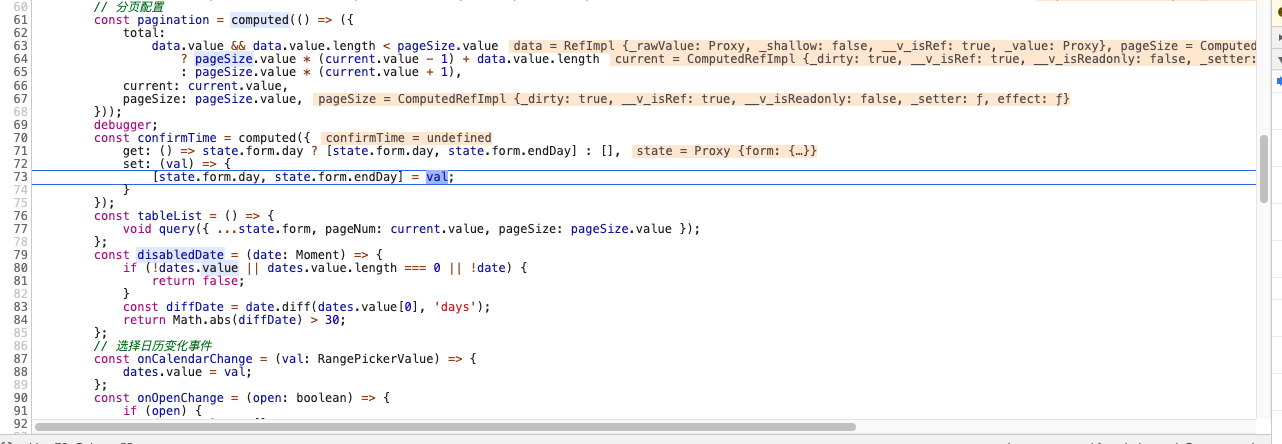Click line number 73 of the paused line
This screenshot has height=444, width=1282.
pos(20,176)
